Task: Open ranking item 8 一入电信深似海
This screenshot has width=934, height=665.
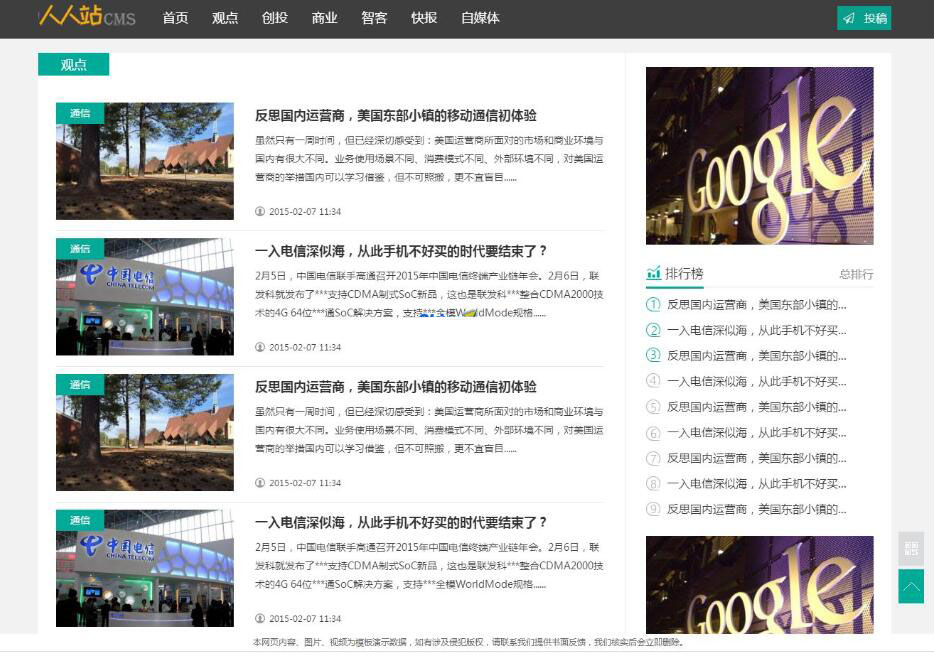Action: click(x=756, y=484)
